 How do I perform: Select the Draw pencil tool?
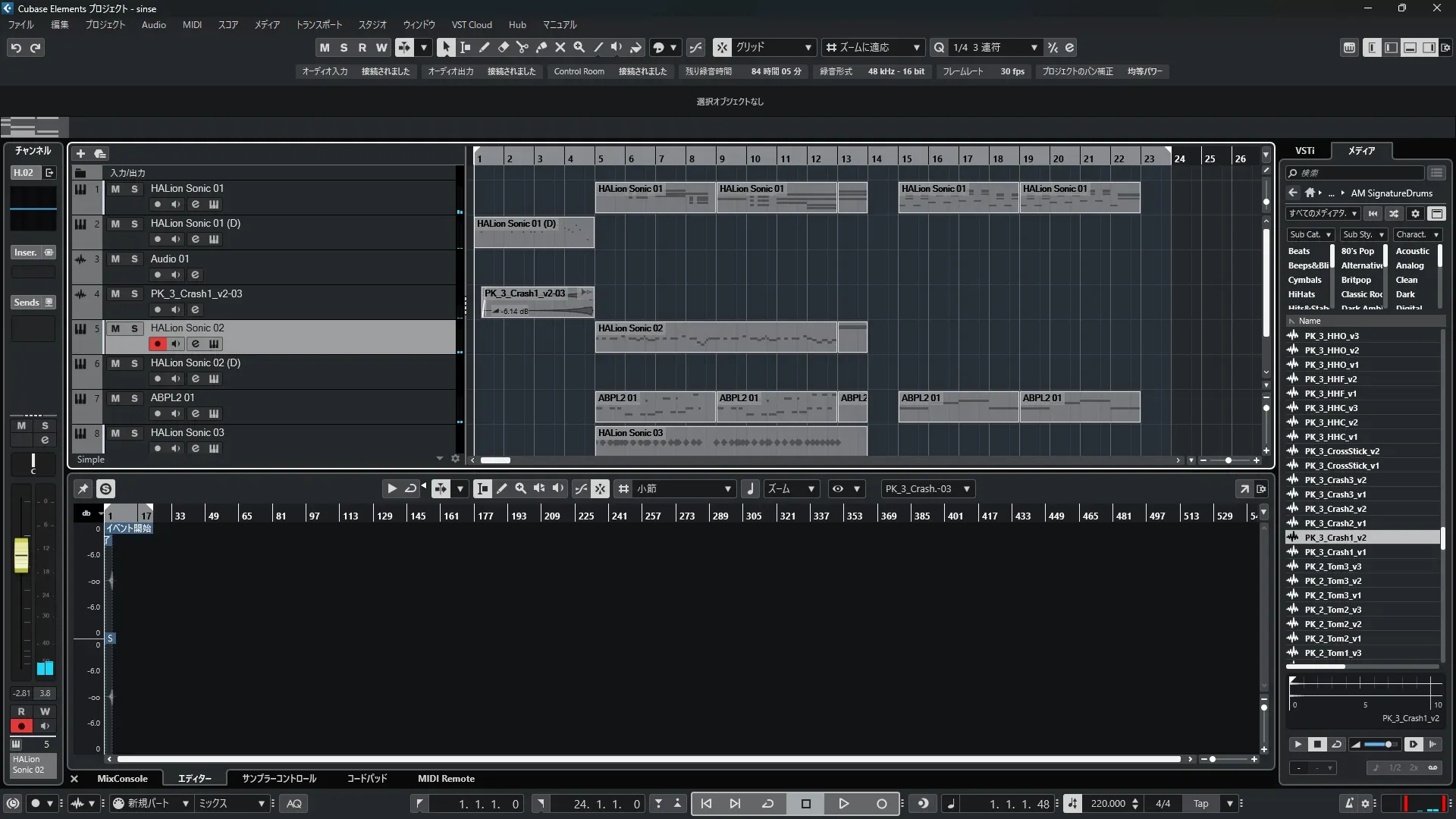[x=484, y=47]
